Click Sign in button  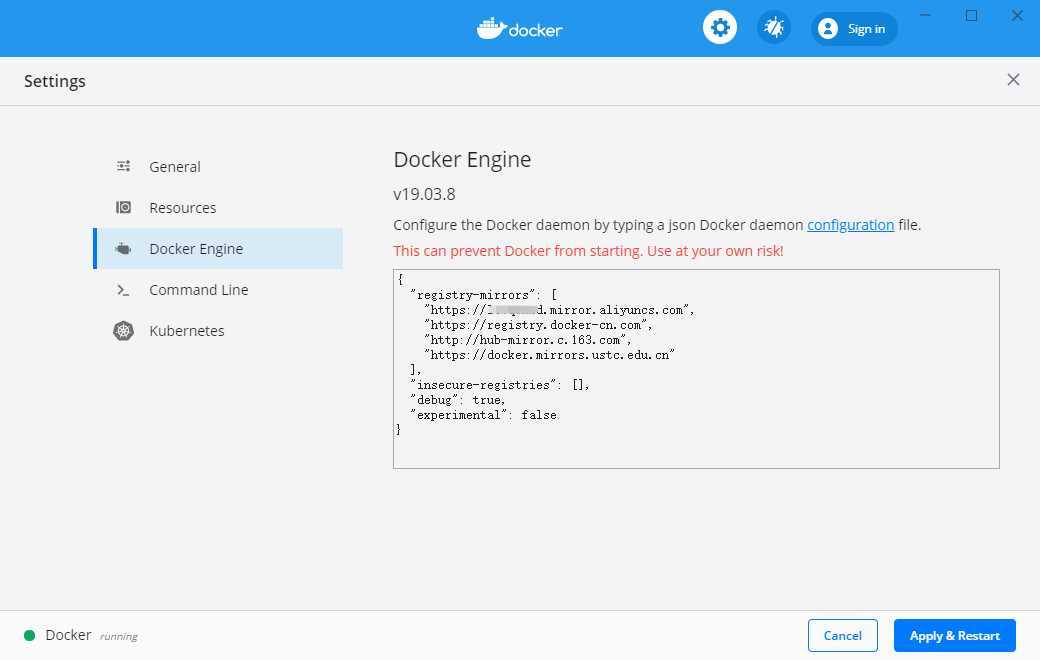(x=854, y=29)
